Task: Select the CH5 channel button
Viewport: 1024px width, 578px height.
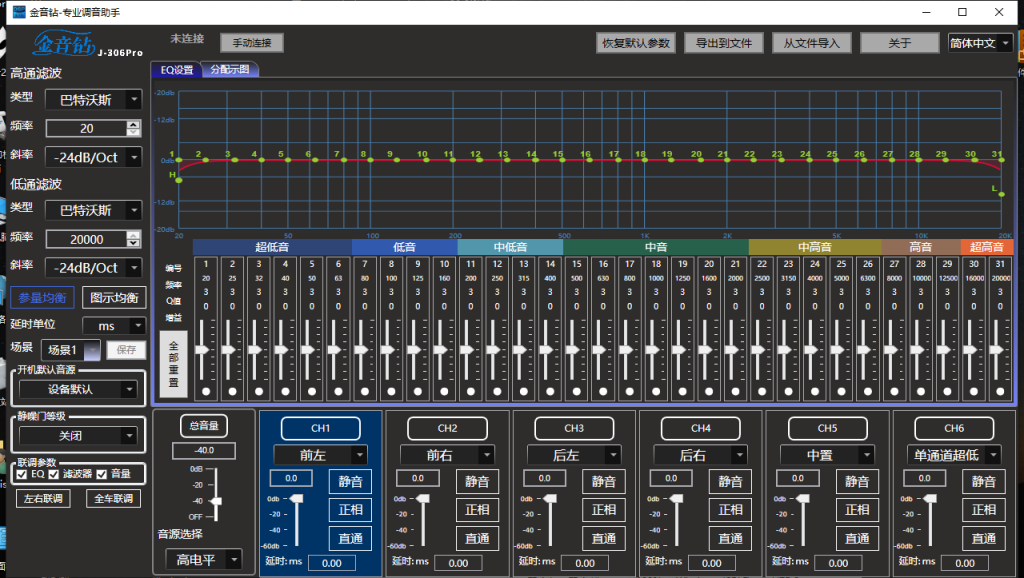Action: (827, 428)
